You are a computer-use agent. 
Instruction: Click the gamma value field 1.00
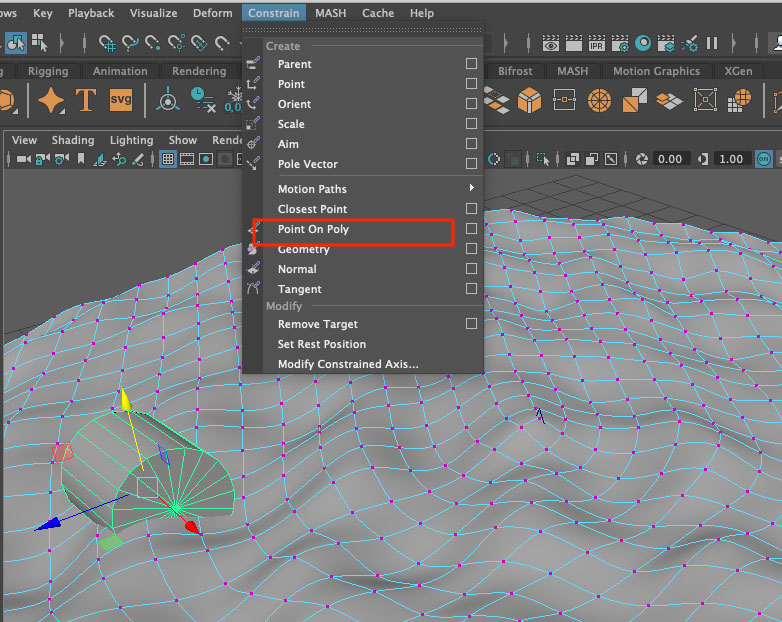click(731, 159)
